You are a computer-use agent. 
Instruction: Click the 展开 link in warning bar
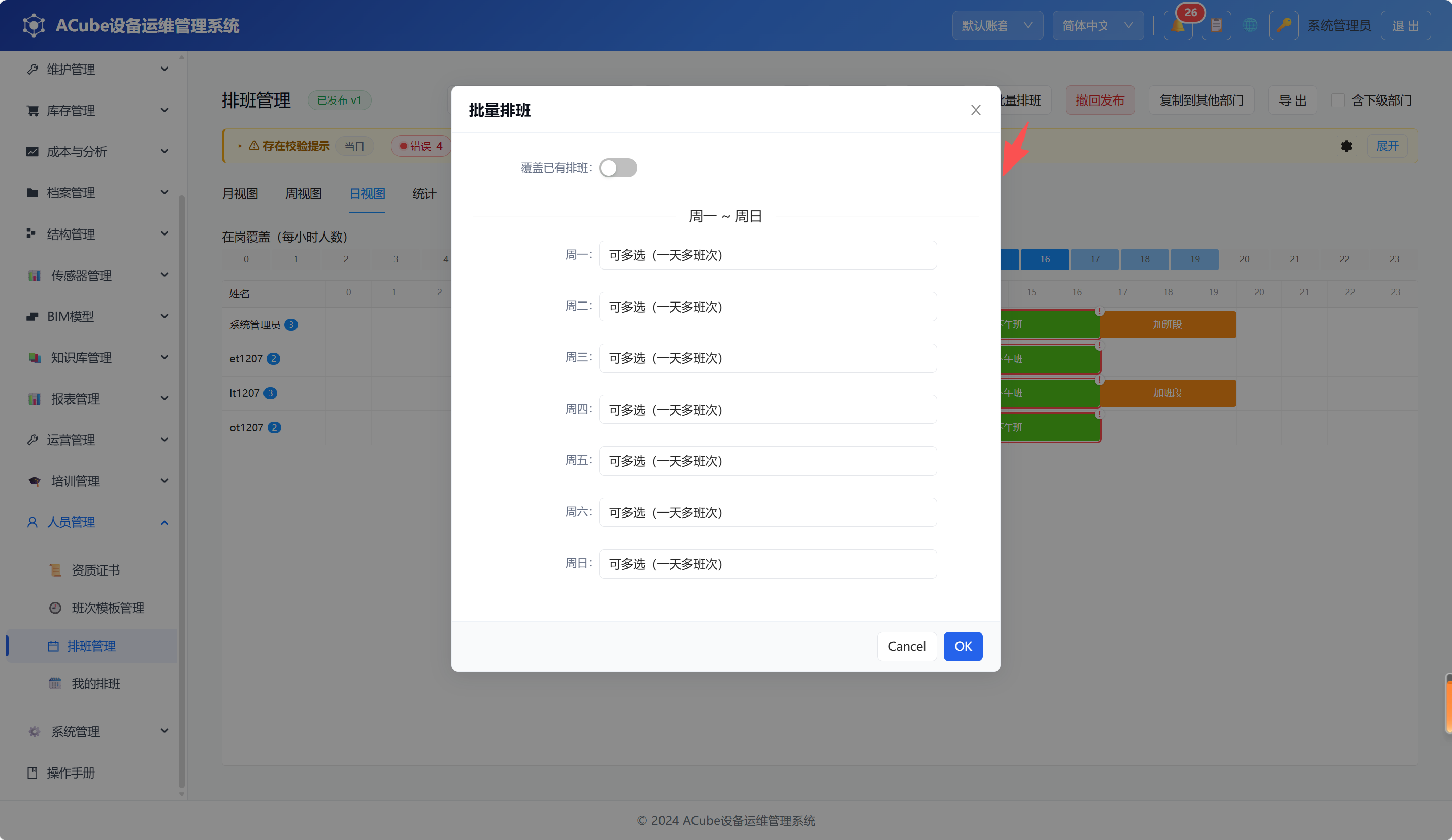click(x=1387, y=146)
